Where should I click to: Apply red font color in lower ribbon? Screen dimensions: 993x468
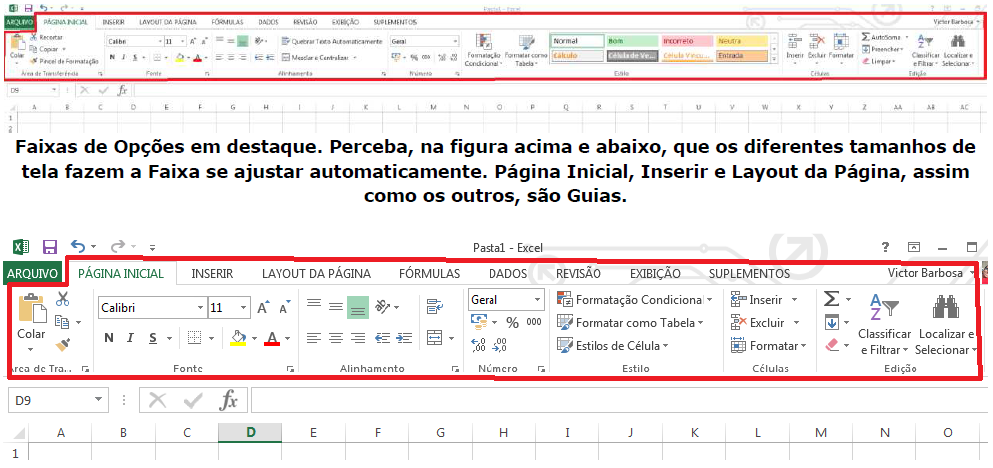click(272, 338)
